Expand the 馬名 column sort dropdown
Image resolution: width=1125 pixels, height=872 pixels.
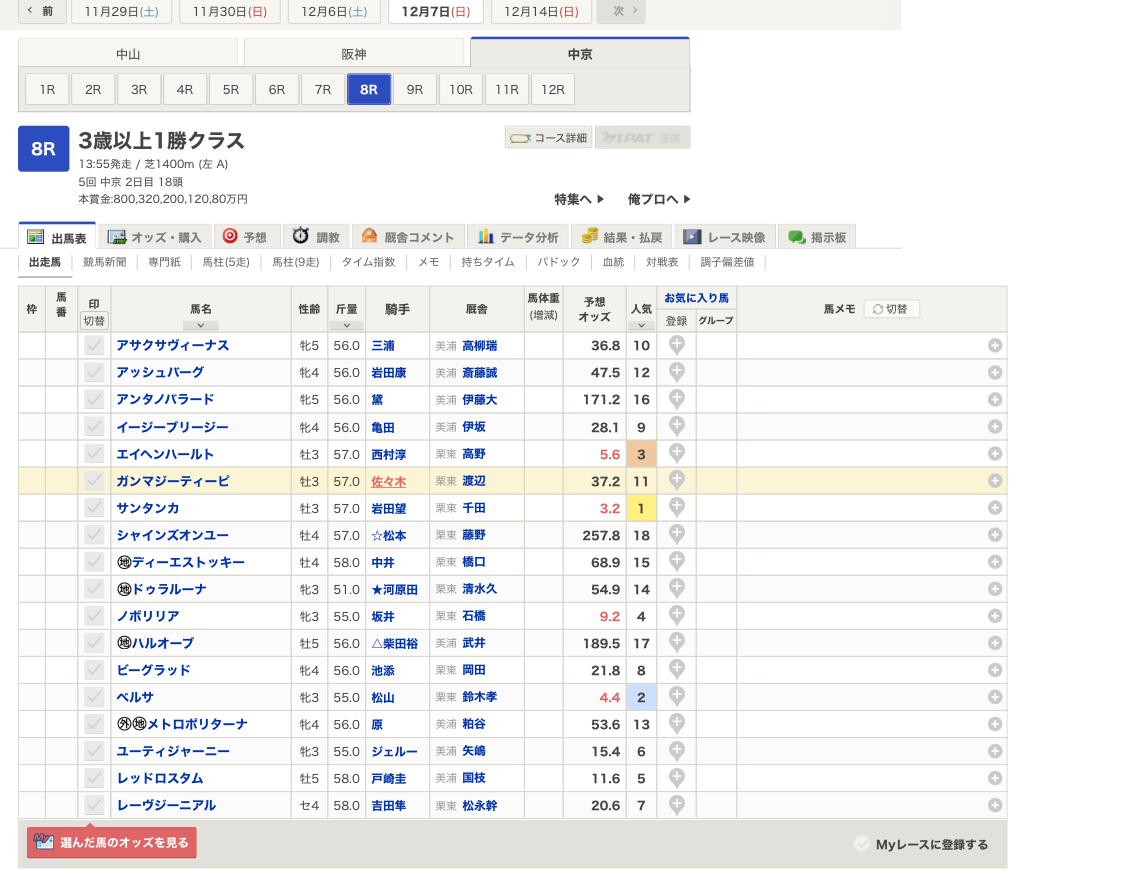pos(200,325)
